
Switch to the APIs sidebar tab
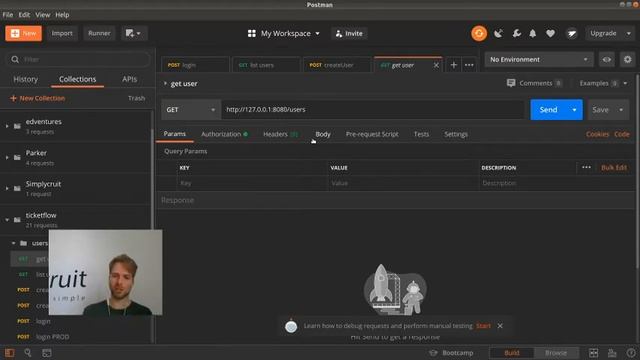click(x=129, y=79)
